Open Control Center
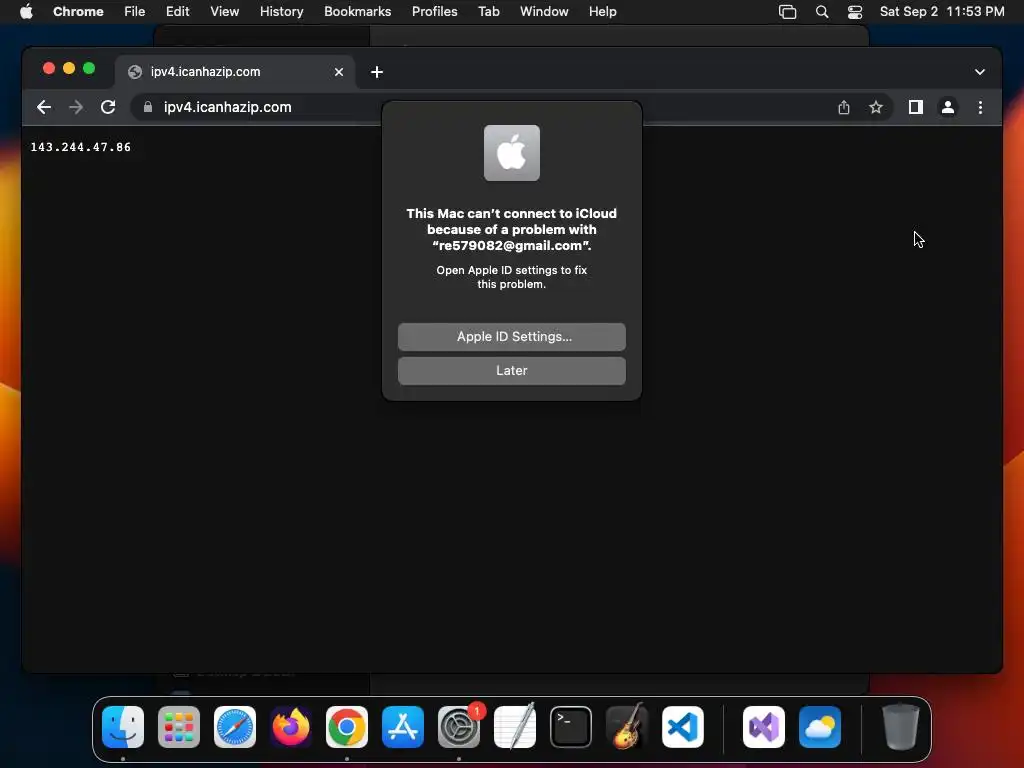The height and width of the screenshot is (768, 1024). 855,12
